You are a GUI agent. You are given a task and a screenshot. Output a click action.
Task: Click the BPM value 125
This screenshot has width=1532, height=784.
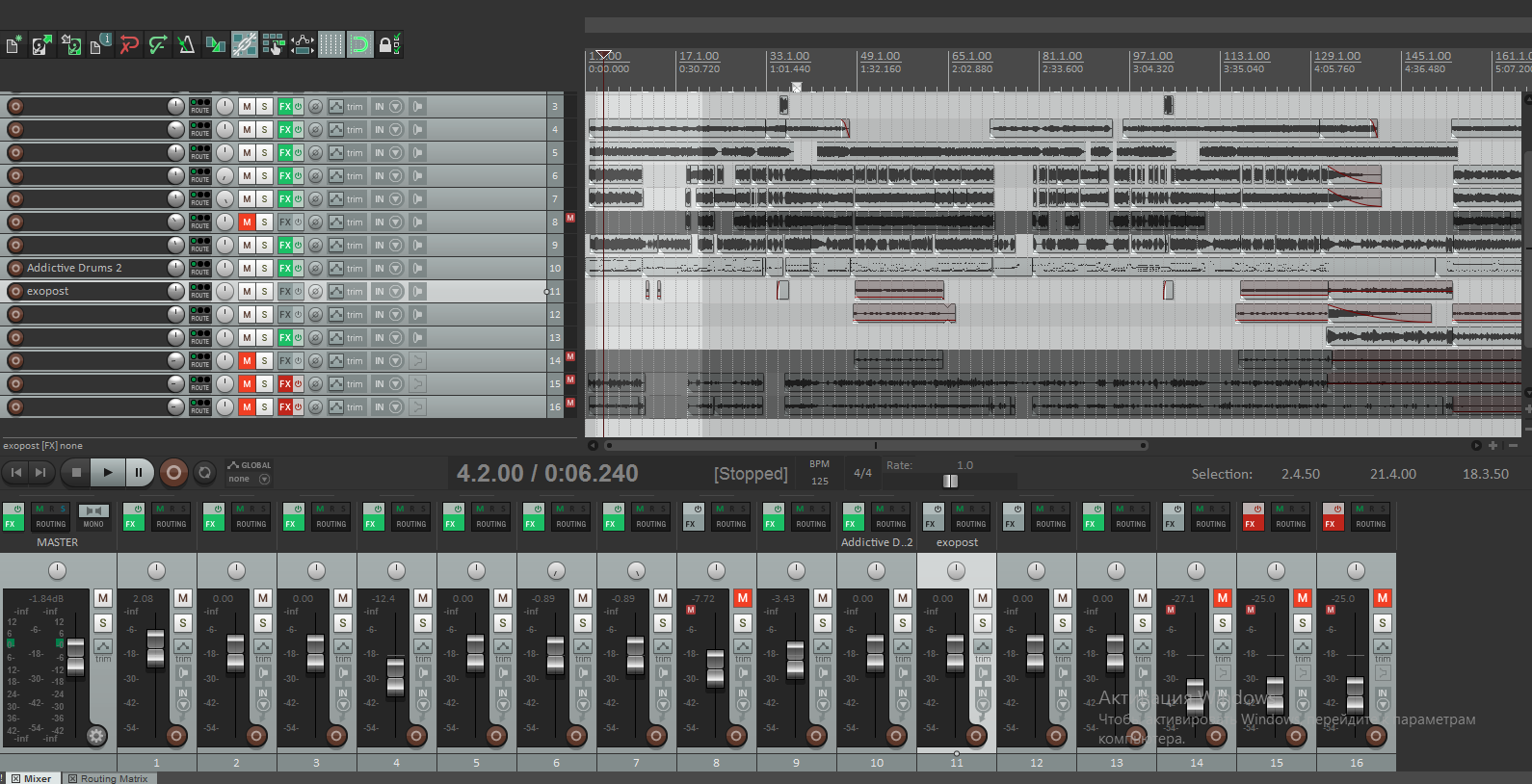pos(820,481)
